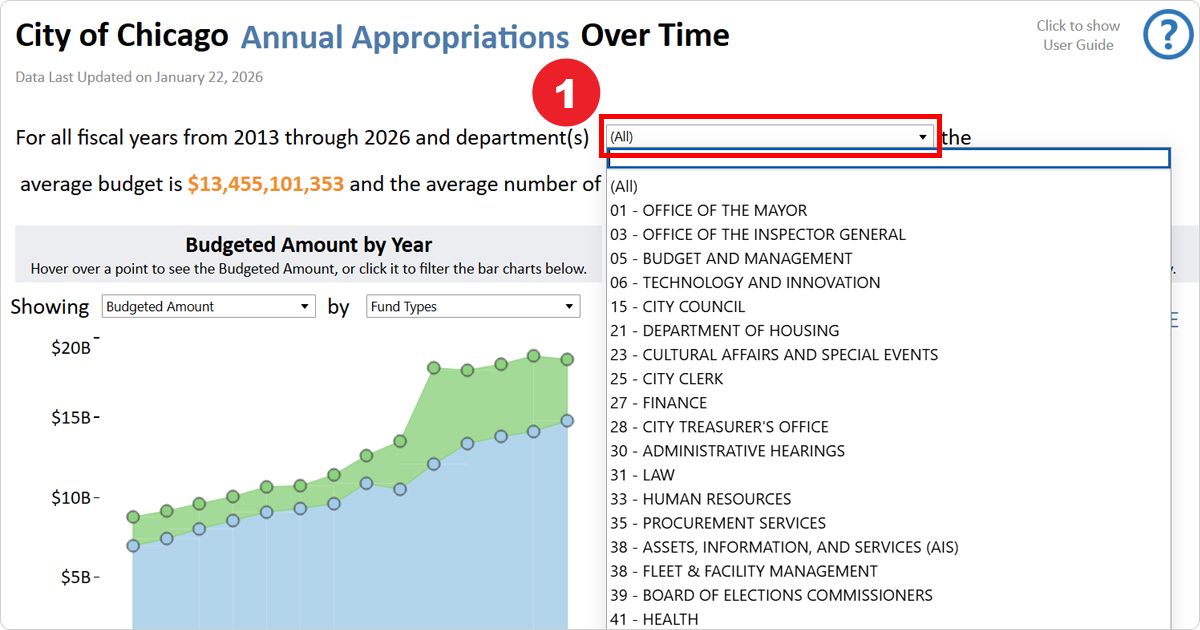Viewport: 1200px width, 630px height.
Task: Select '38 - FLEET & FACILITY MANAGEMENT' option
Action: (x=745, y=571)
